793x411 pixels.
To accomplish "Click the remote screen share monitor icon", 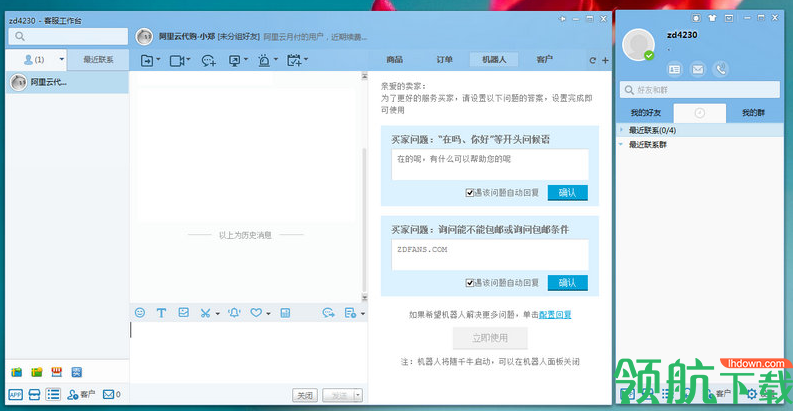I will 235,61.
